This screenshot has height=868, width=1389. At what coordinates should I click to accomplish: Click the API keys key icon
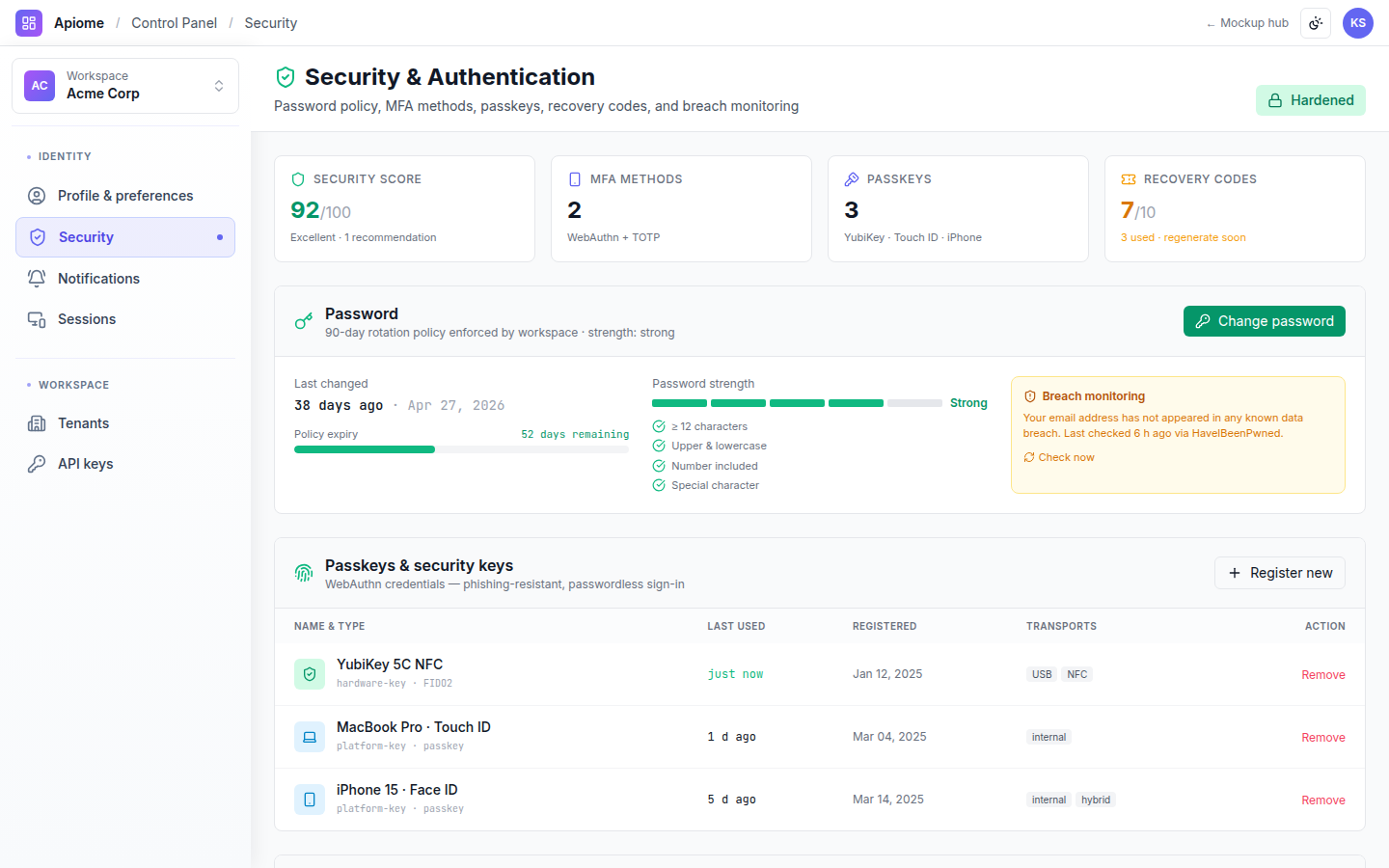37,464
